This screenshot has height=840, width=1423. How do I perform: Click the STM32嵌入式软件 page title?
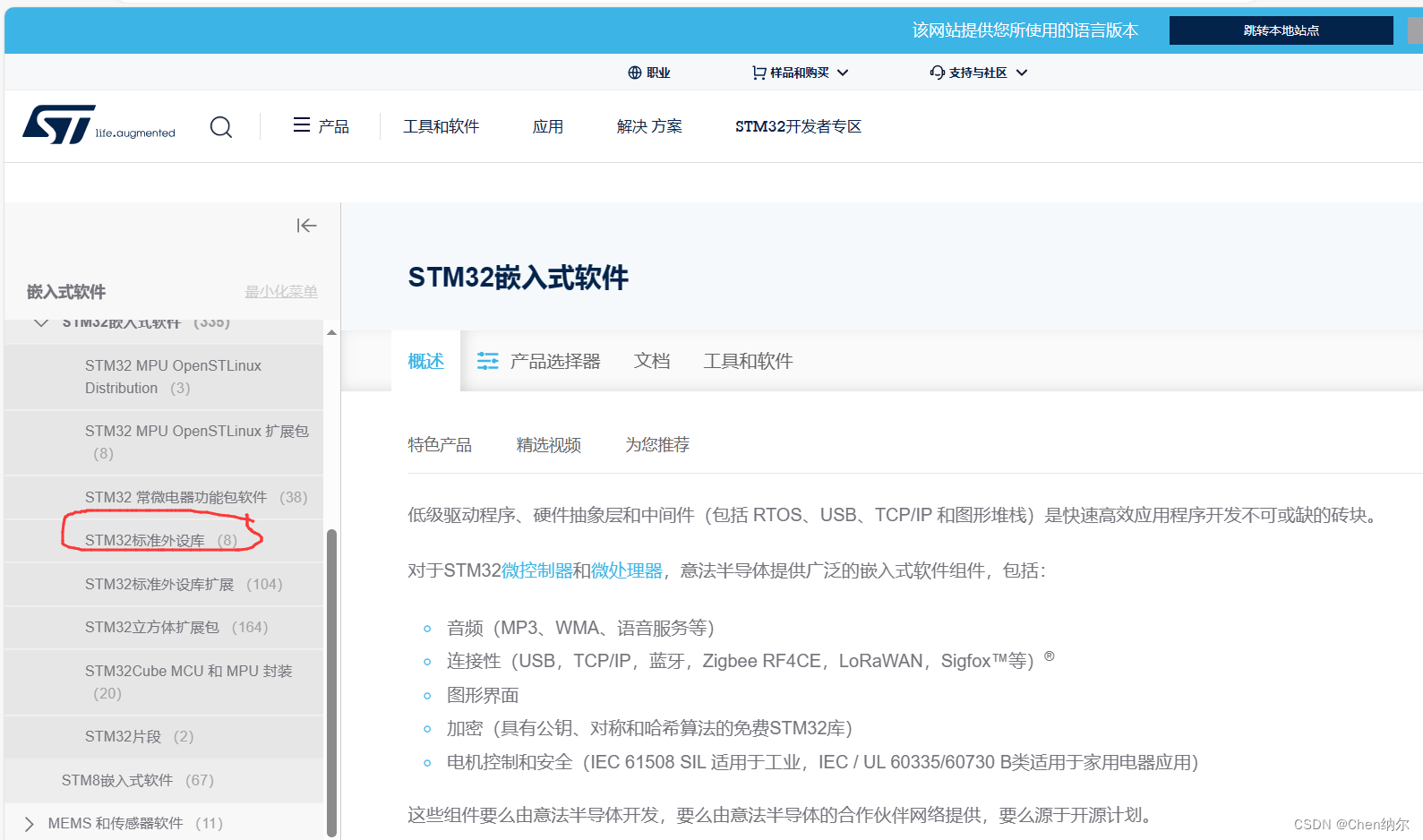click(x=519, y=278)
